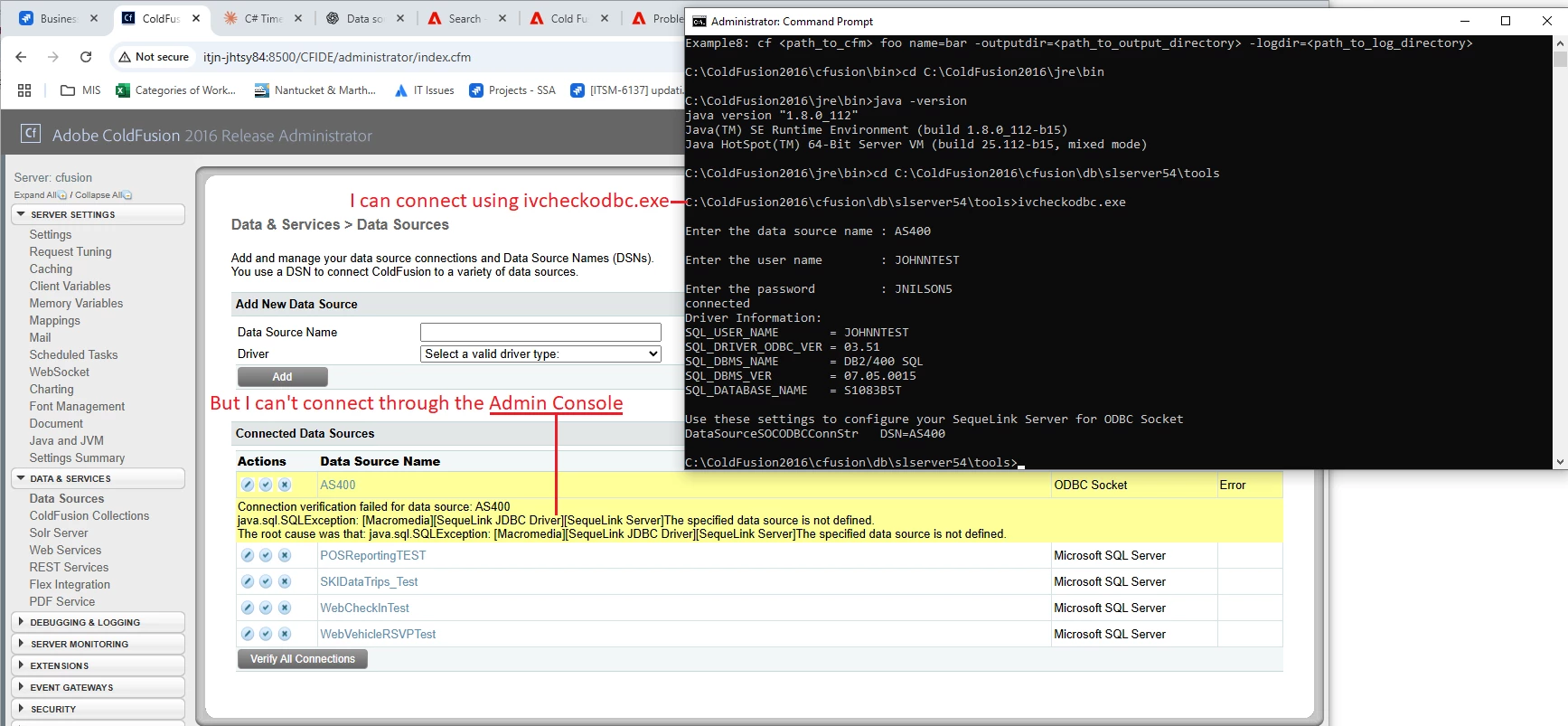Image resolution: width=1568 pixels, height=726 pixels.
Task: Verify the POSReportingTEST connection
Action: tap(266, 555)
